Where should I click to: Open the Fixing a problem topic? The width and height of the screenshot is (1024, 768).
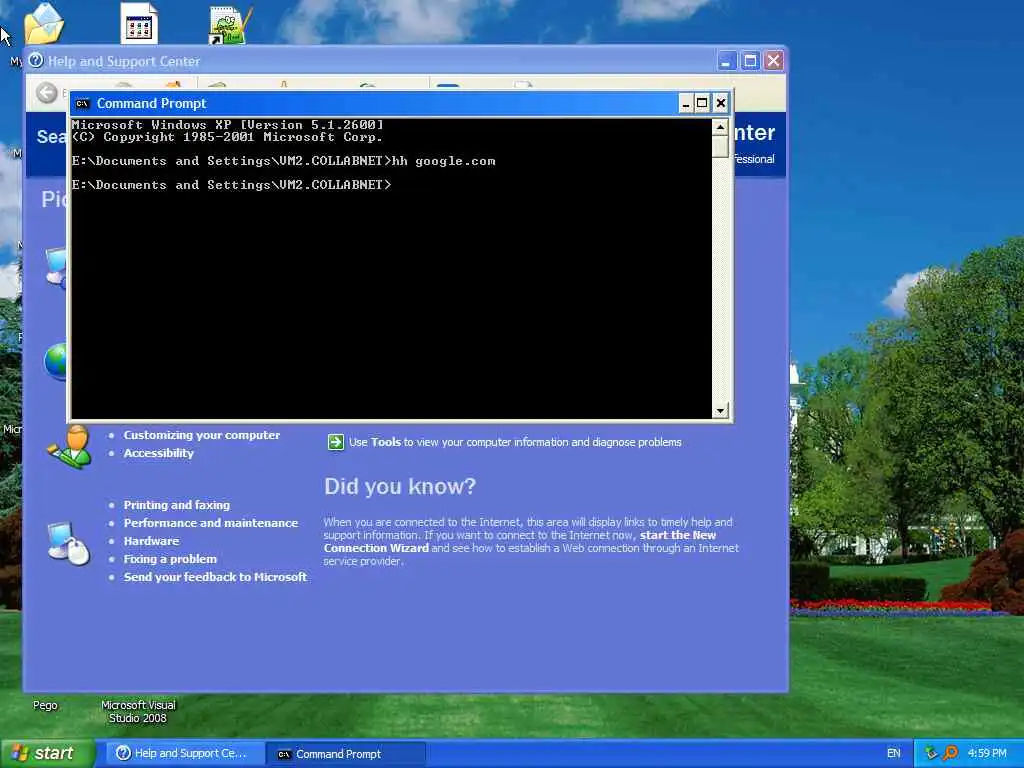[170, 559]
